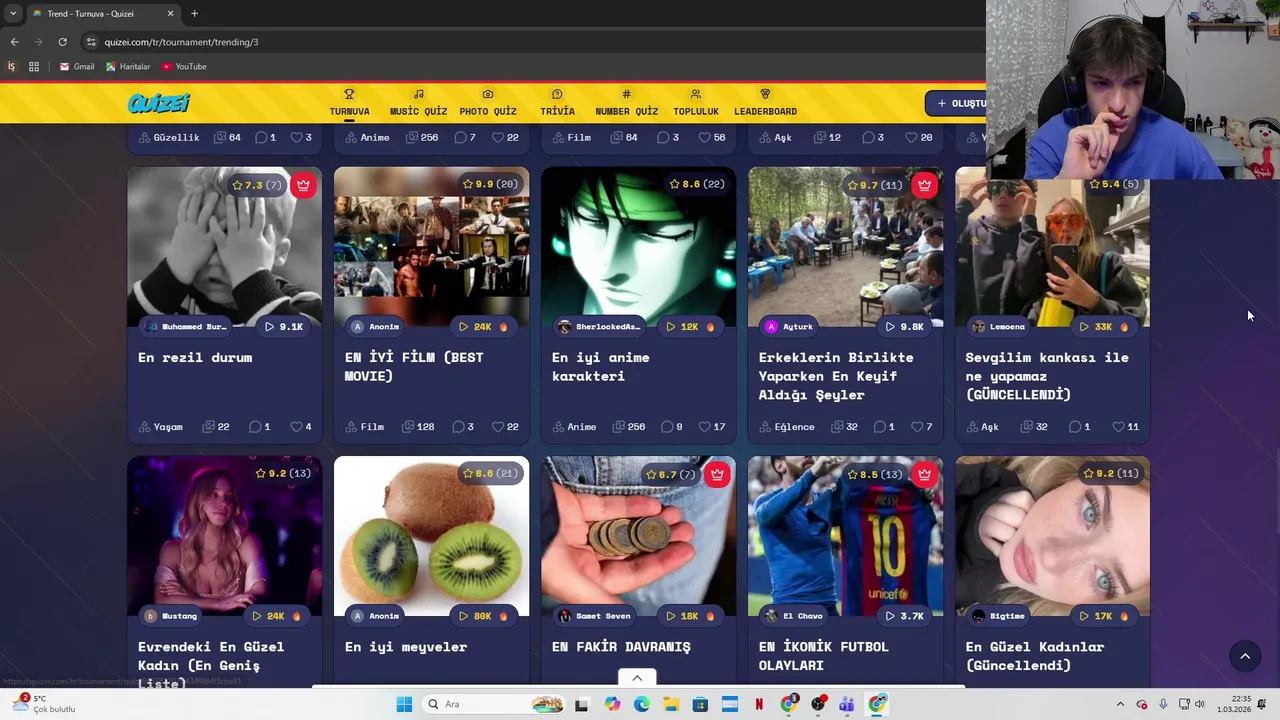Click the crown badge on En rezil durum
1280x720 pixels.
(303, 185)
